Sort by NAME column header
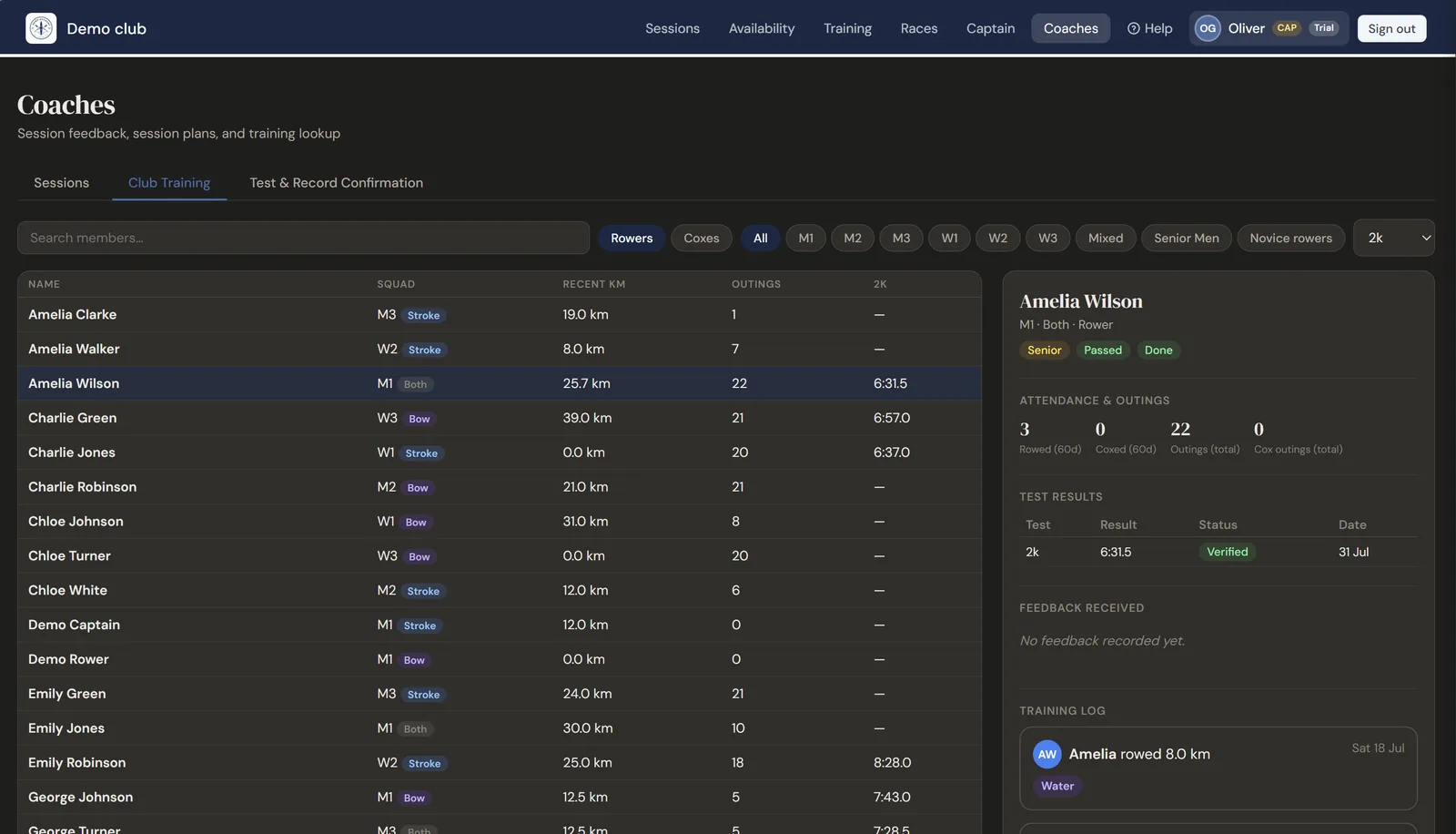This screenshot has height=834, width=1456. 44,284
